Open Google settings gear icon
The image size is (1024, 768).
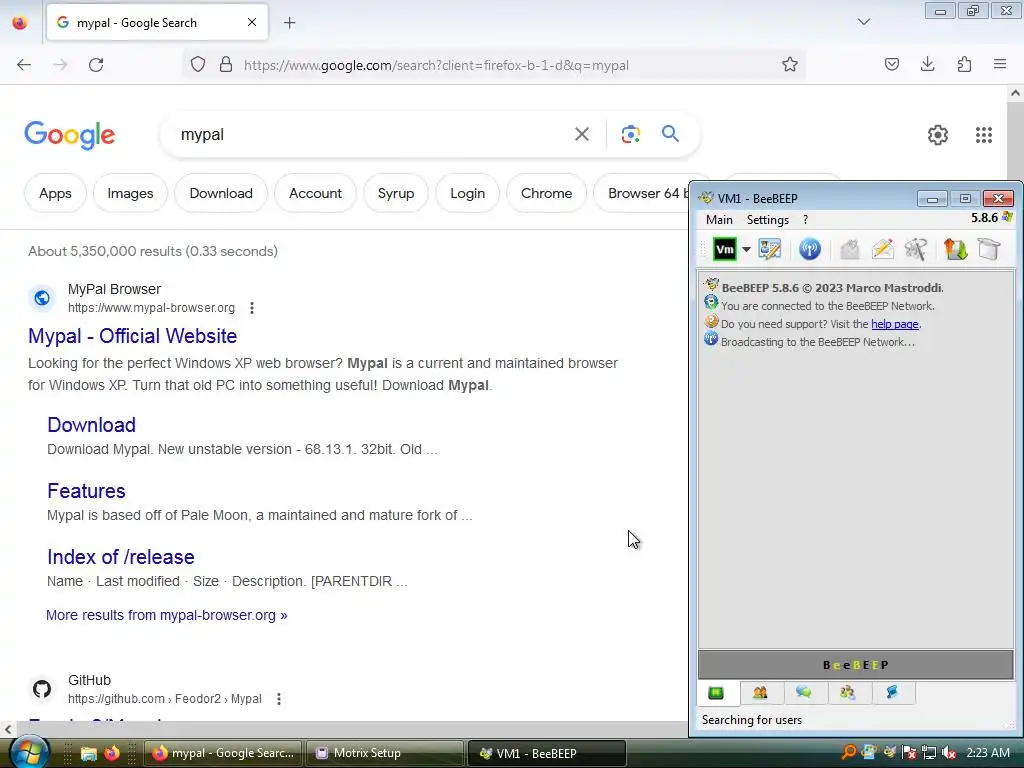coord(938,135)
